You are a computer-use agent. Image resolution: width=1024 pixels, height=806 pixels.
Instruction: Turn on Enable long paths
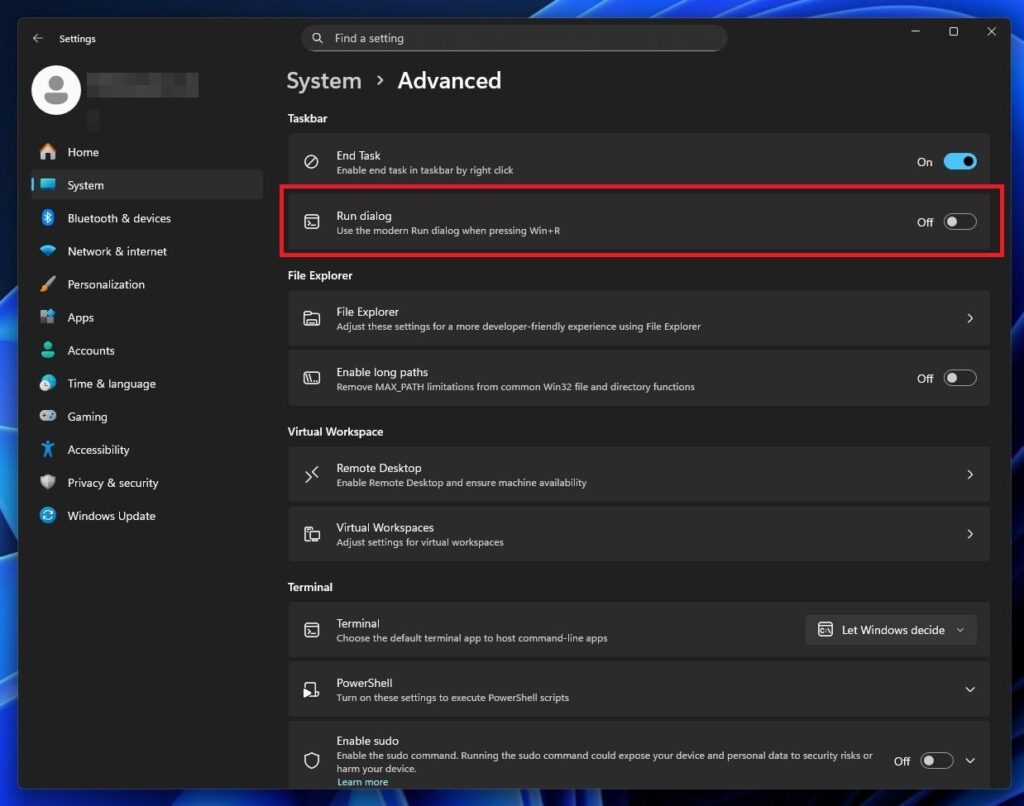(958, 377)
